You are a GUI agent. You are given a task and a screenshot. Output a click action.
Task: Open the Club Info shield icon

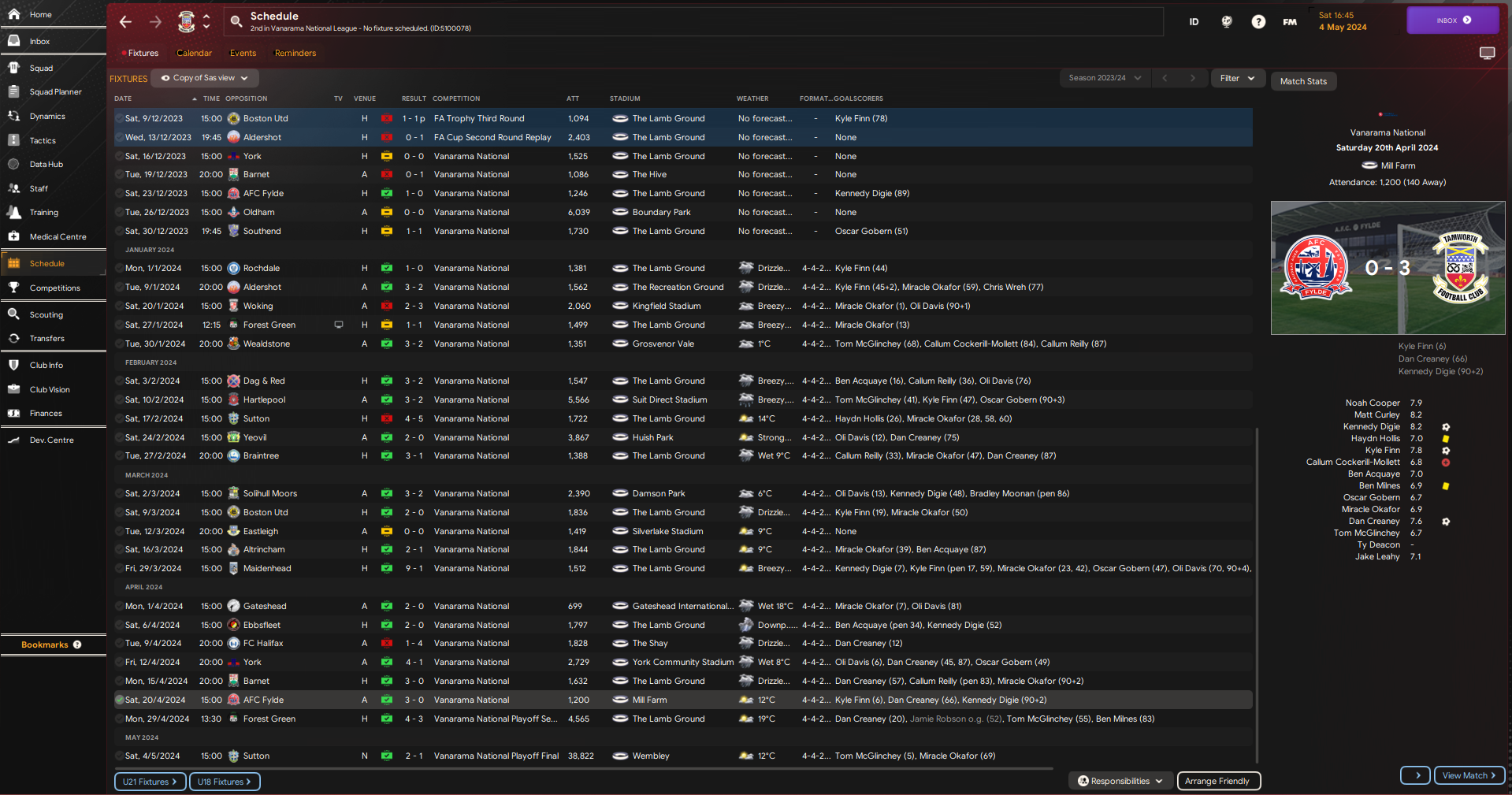(x=13, y=365)
